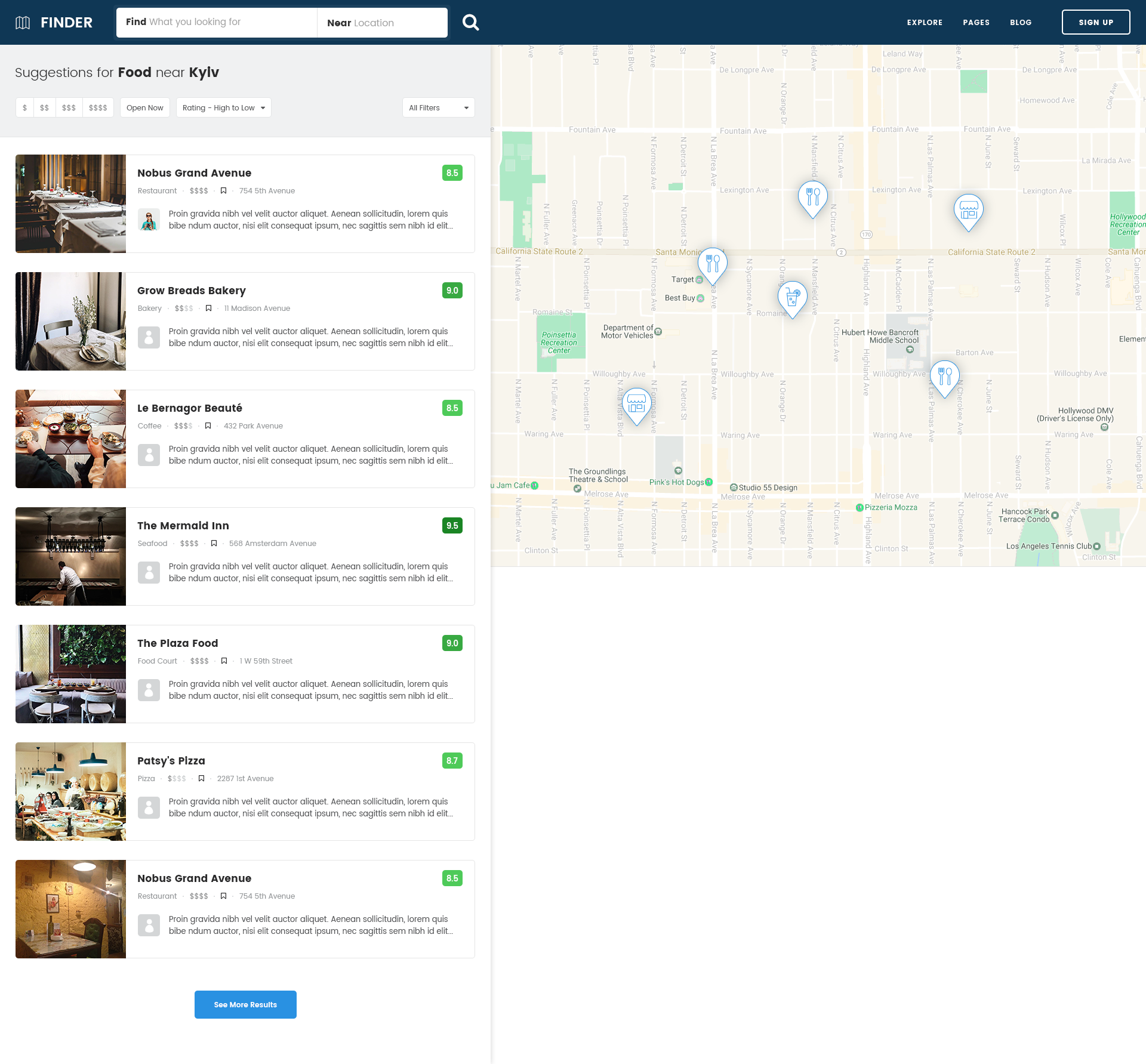This screenshot has width=1146, height=1064.
Task: Click the Sign Up button
Action: click(x=1095, y=23)
